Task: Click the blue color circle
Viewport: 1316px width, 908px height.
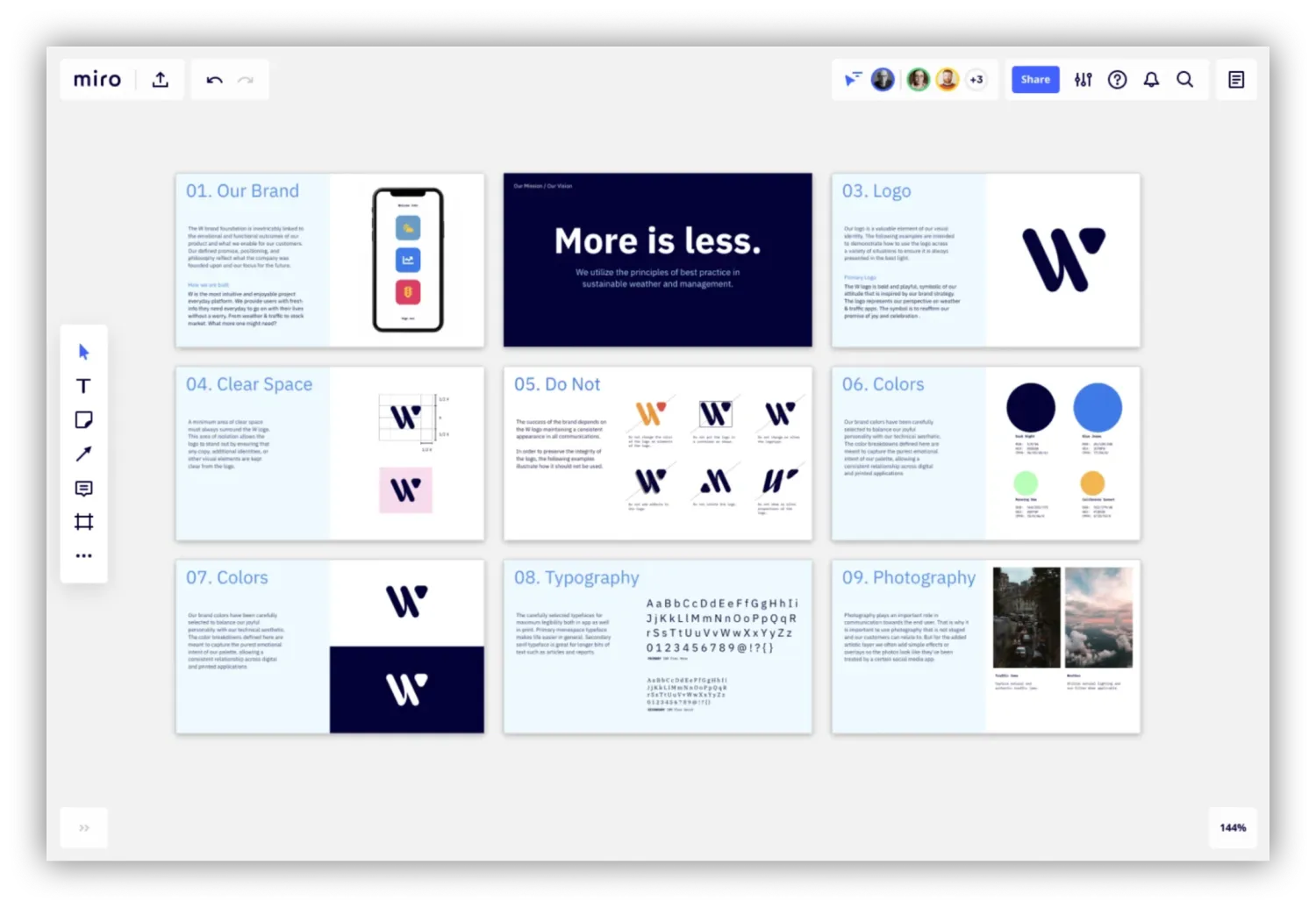Action: click(1098, 407)
